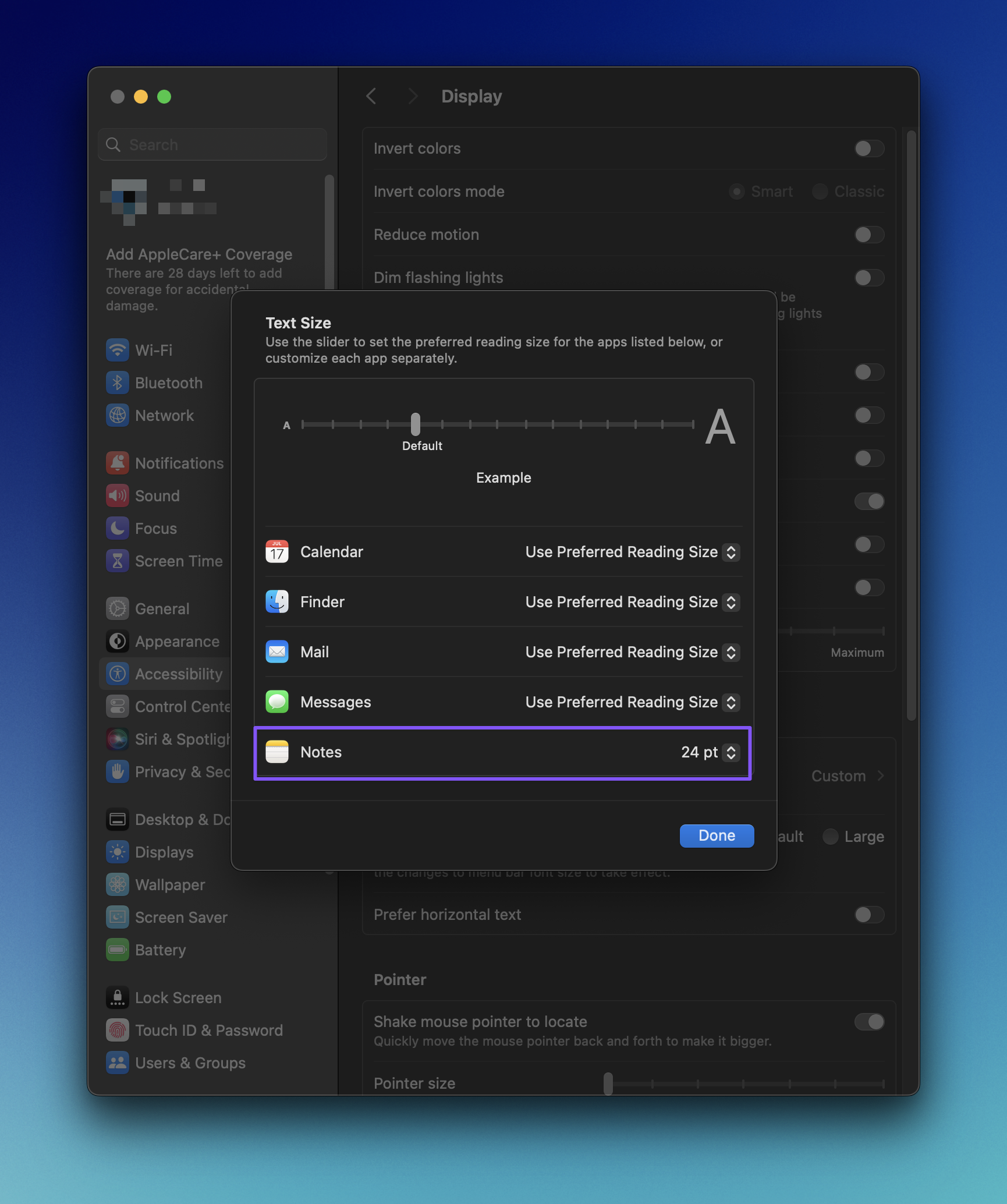The width and height of the screenshot is (1007, 1204).
Task: Select the Large radio option
Action: pyautogui.click(x=831, y=837)
